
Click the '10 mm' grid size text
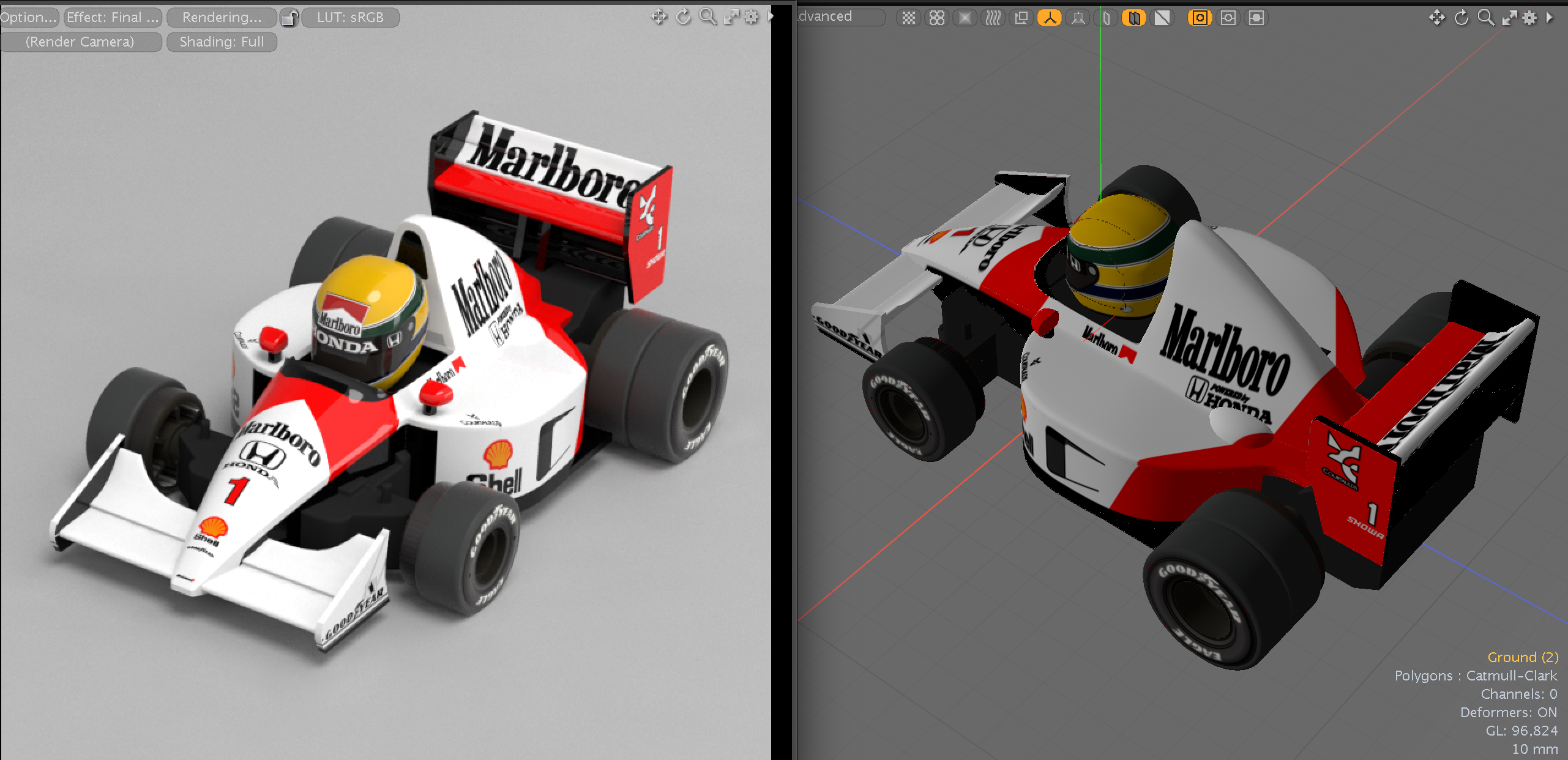click(1535, 749)
